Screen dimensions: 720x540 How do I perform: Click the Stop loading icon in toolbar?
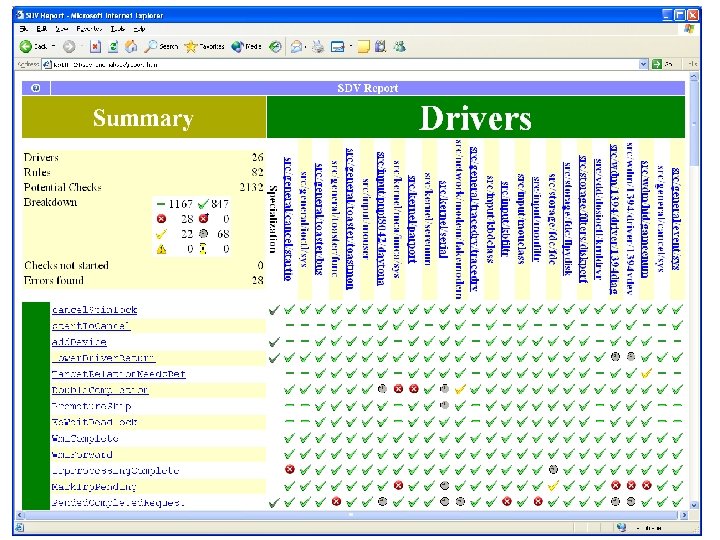tap(95, 46)
